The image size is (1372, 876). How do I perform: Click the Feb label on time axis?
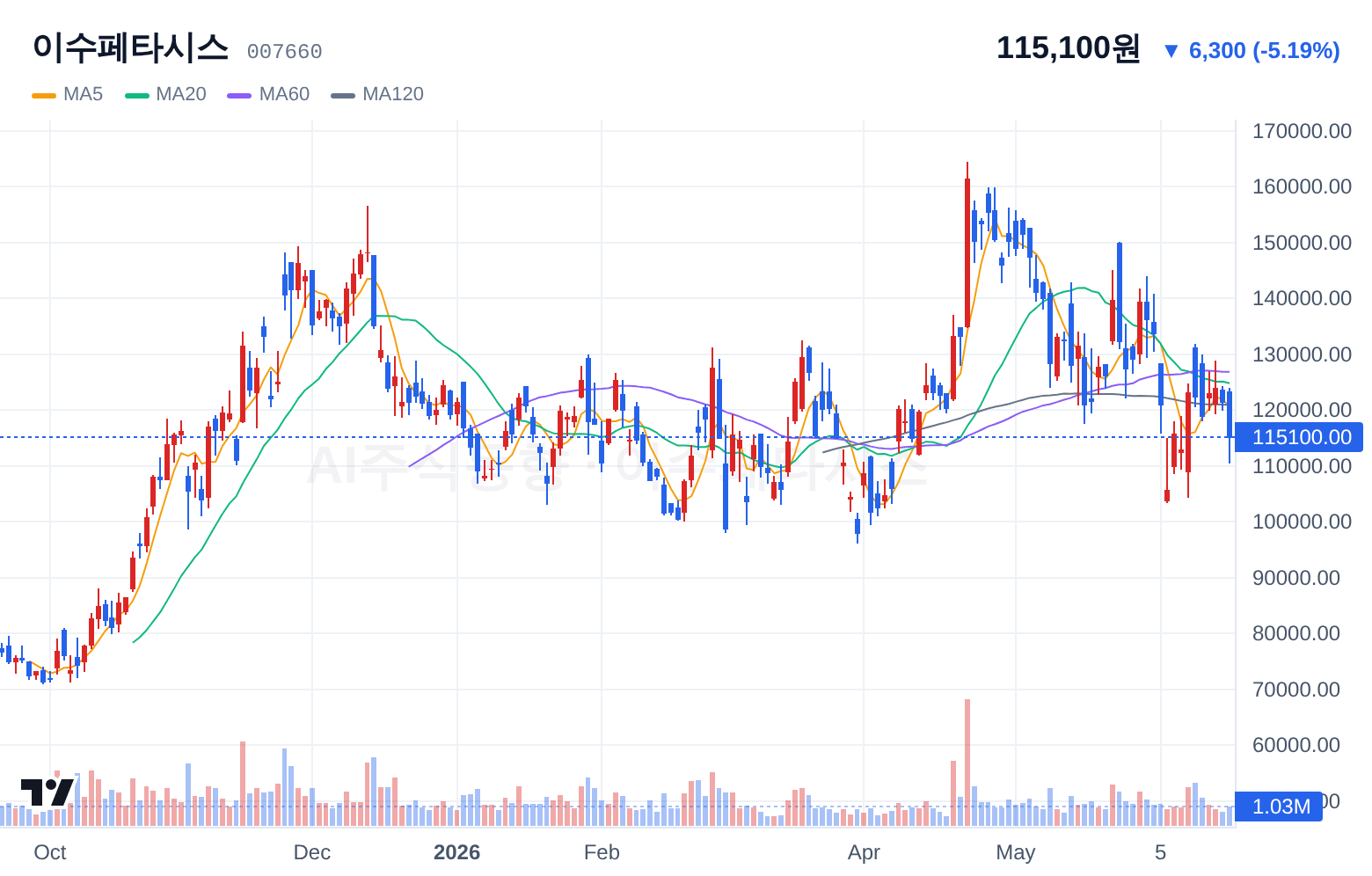click(602, 852)
